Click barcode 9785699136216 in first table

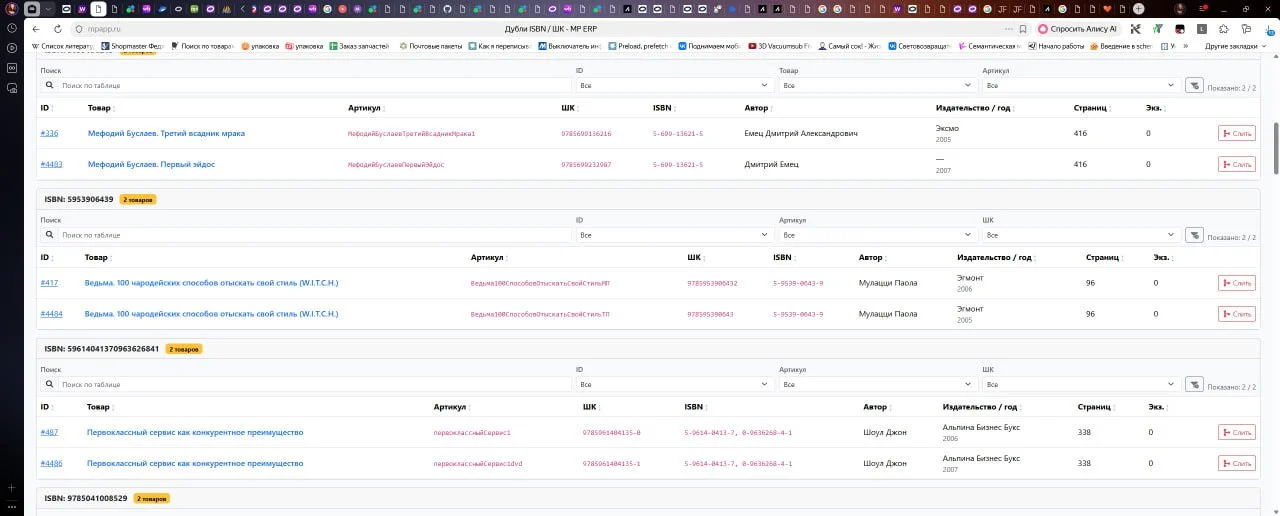click(586, 134)
